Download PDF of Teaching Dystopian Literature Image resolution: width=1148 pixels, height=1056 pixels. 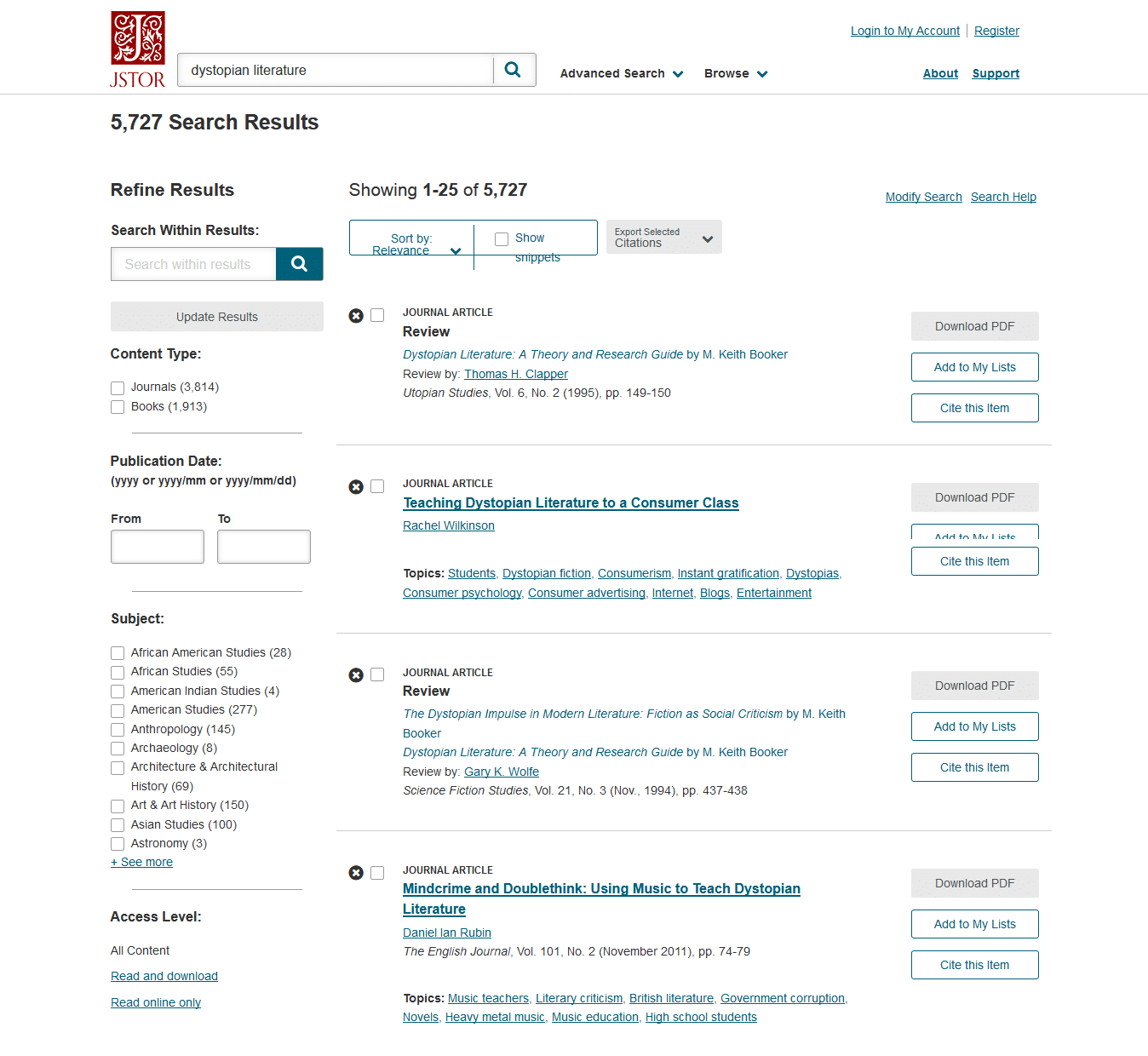click(975, 497)
